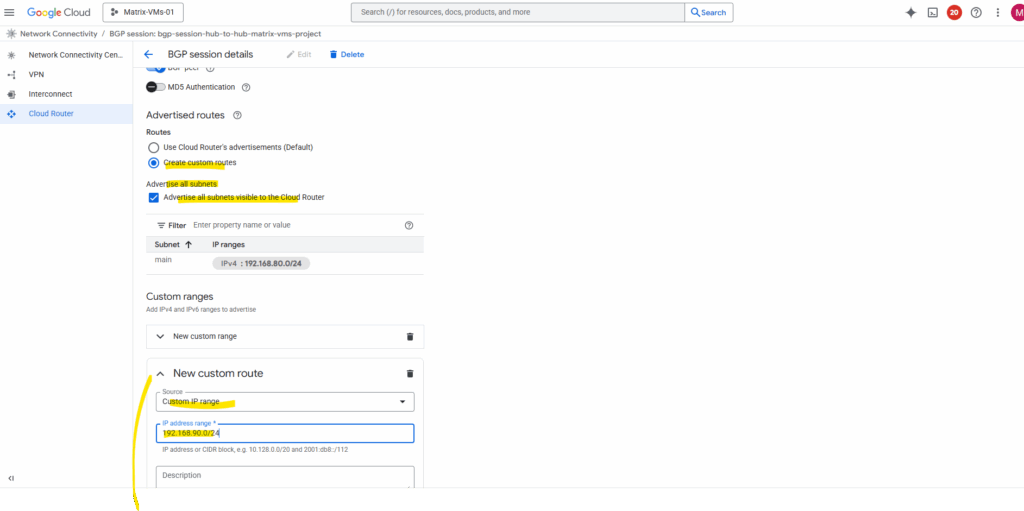
Task: Go back using the blue arrow
Action: (x=148, y=54)
